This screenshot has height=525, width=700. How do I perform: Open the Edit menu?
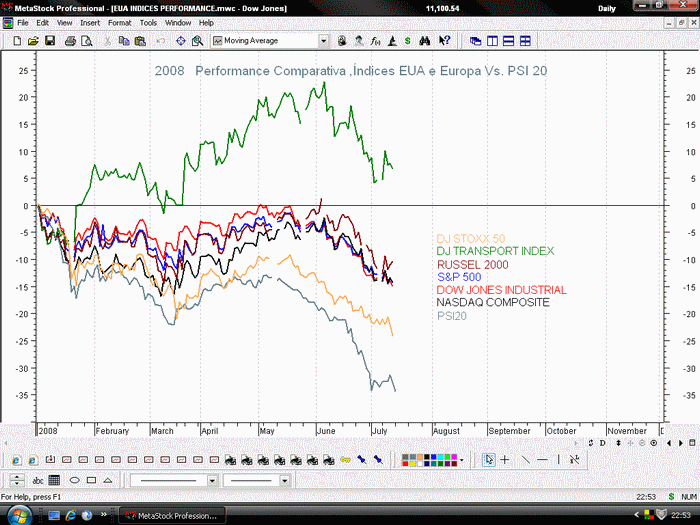42,23
